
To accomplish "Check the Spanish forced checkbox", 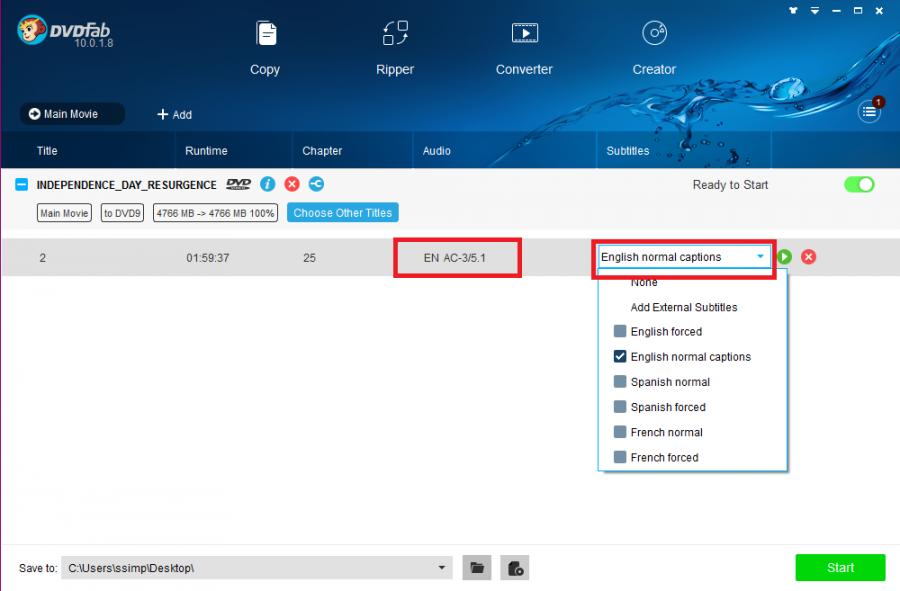I will pos(620,407).
